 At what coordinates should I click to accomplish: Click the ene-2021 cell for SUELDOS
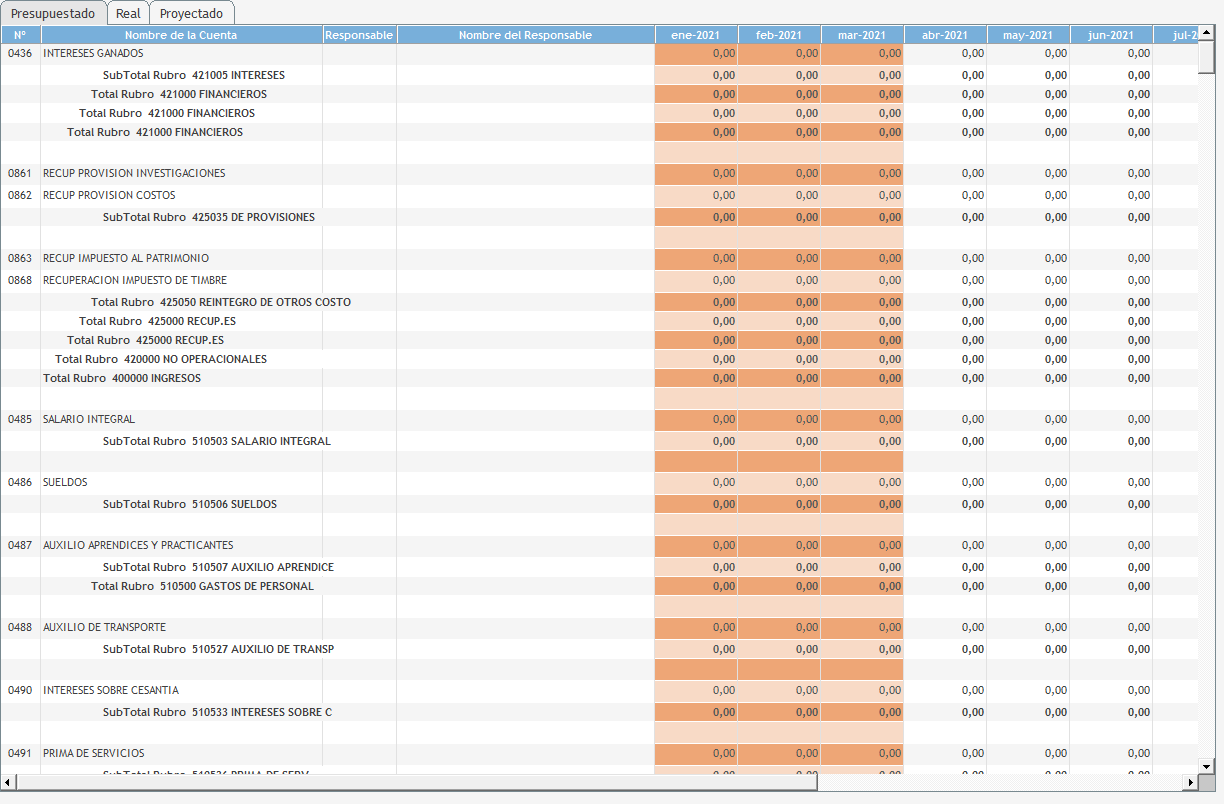click(696, 482)
